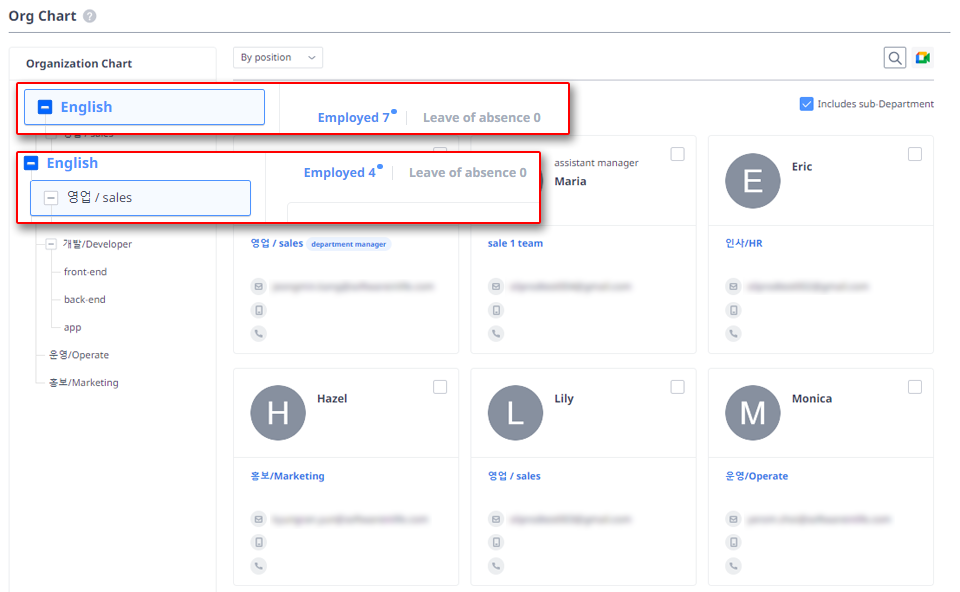This screenshot has height=592, width=960.
Task: Click the telephone icon on Monica's card
Action: pos(733,566)
